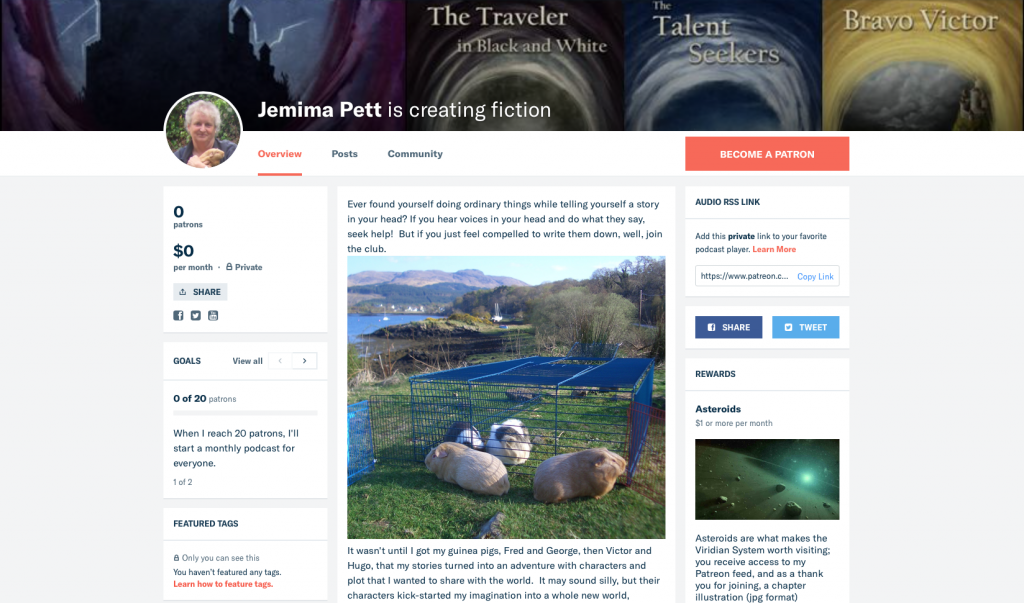
Task: Show the next goal with the right arrow
Action: click(304, 361)
